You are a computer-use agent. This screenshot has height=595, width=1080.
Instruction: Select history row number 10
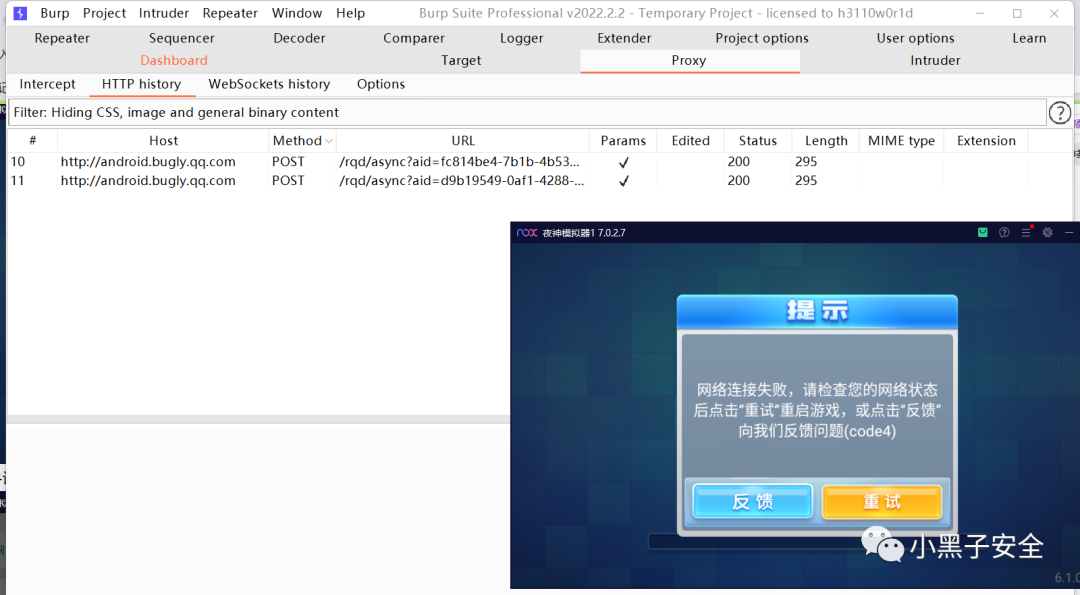click(x=518, y=162)
